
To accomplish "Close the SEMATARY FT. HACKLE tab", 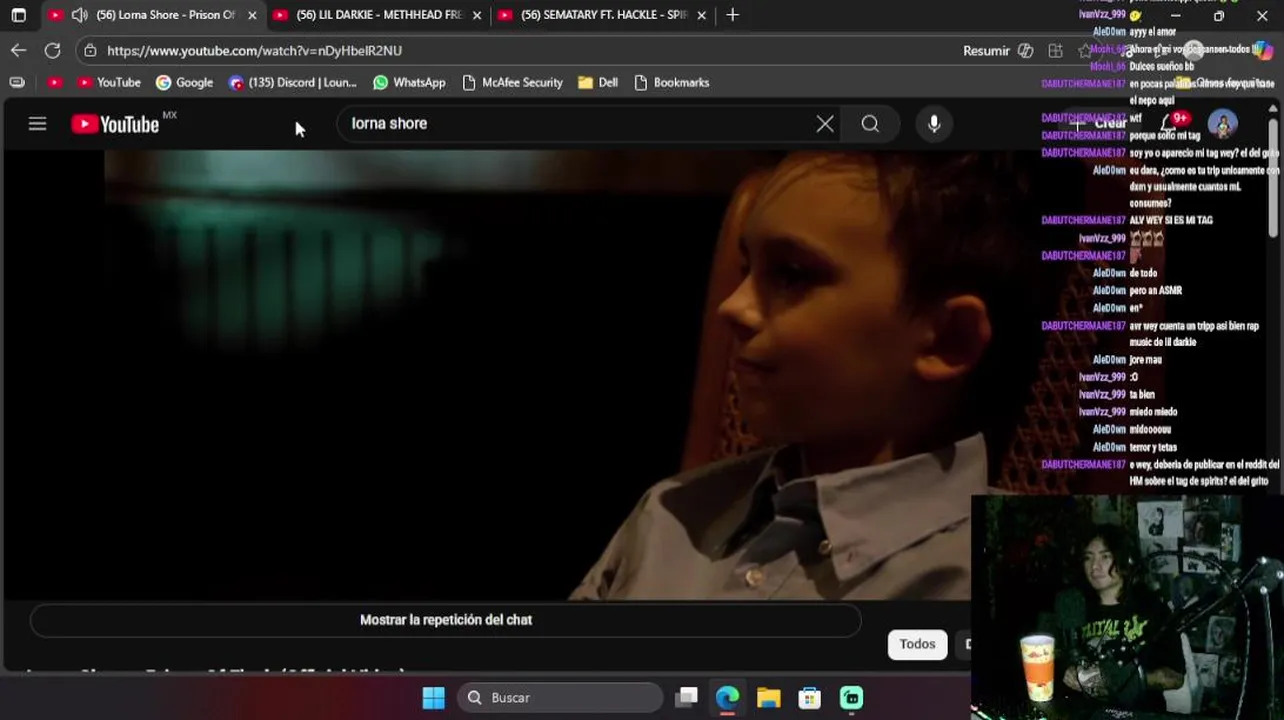I will 701,15.
